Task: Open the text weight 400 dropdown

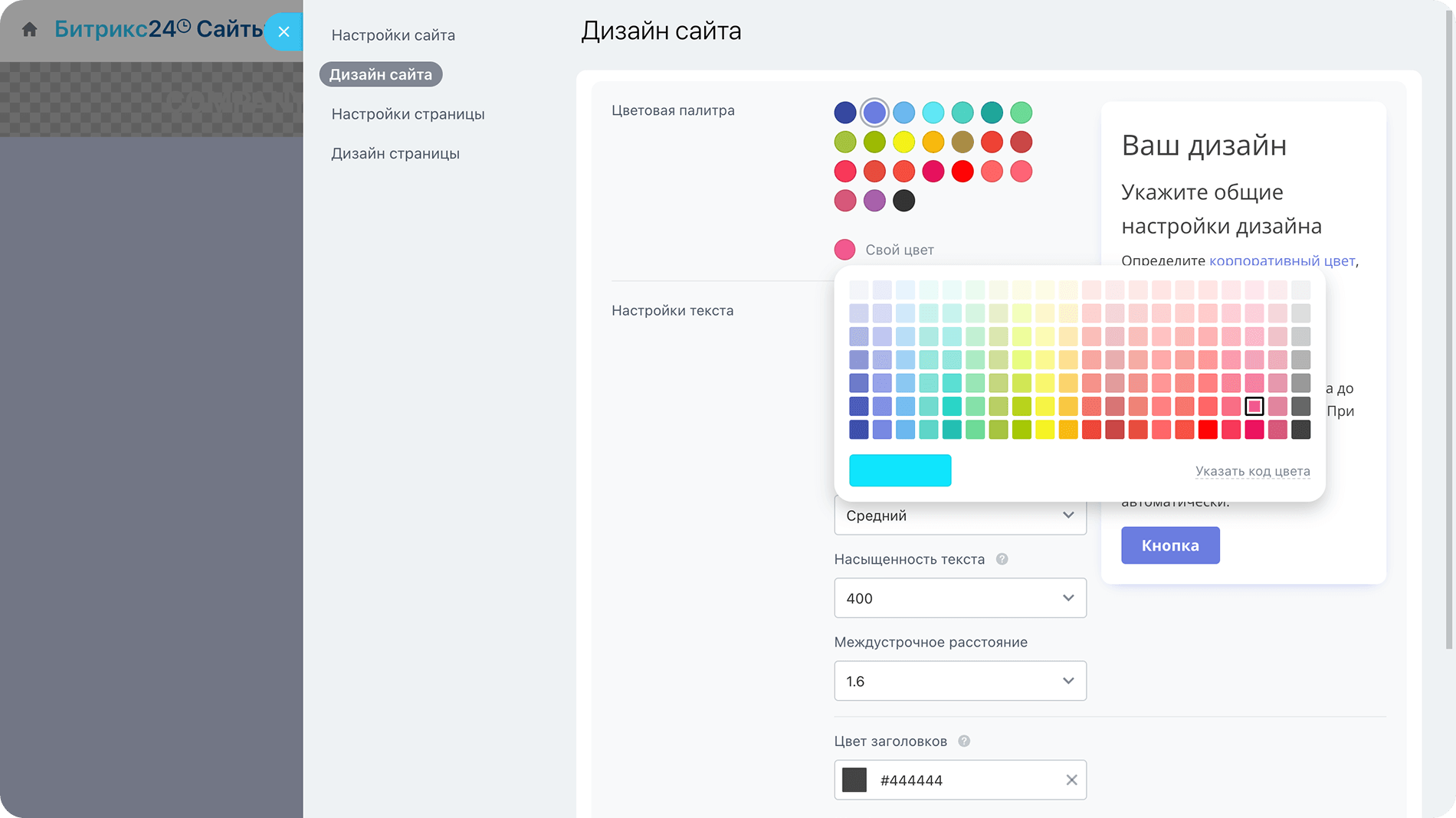Action: click(959, 598)
